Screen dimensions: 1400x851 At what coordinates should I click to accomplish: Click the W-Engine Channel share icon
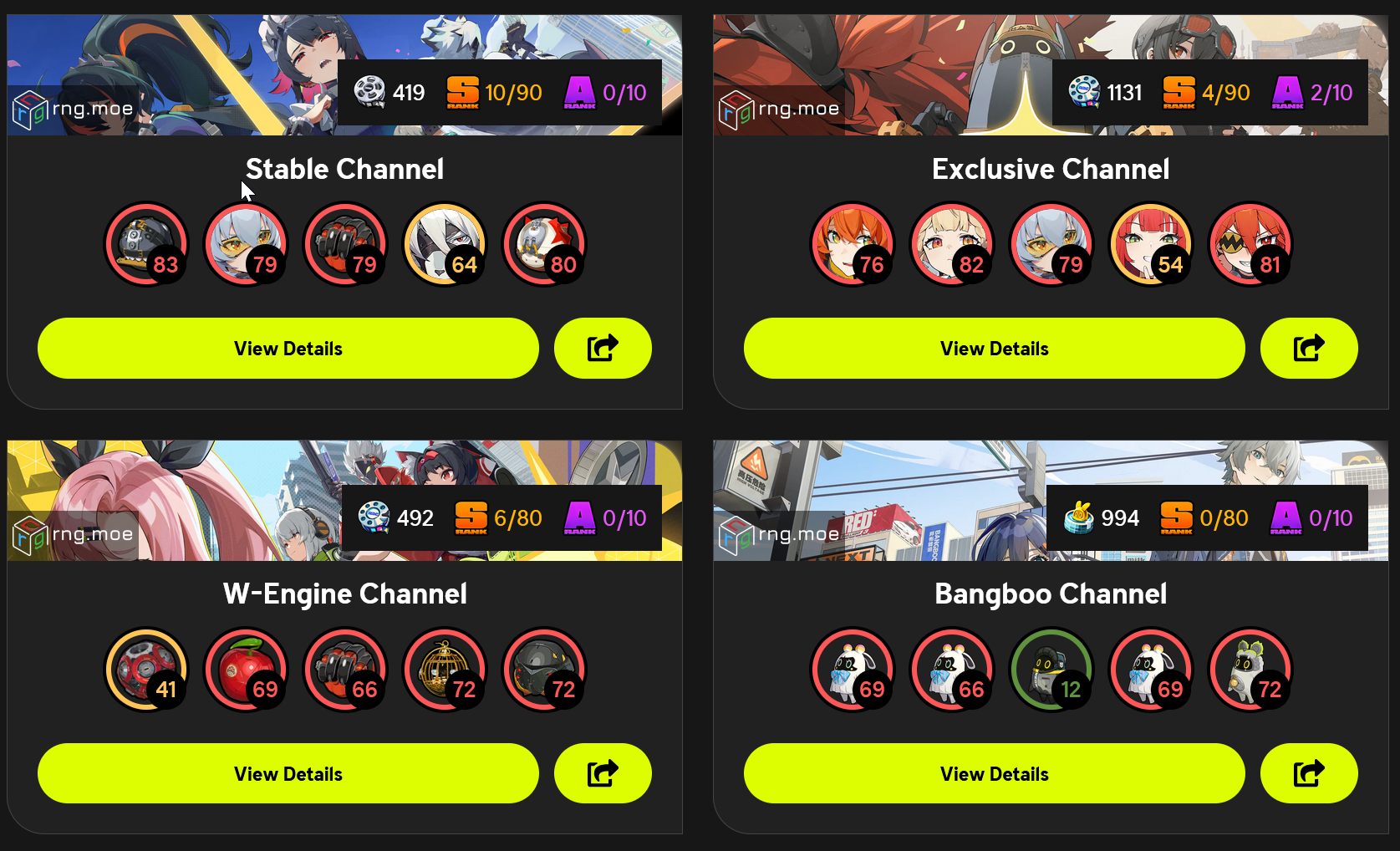click(603, 773)
